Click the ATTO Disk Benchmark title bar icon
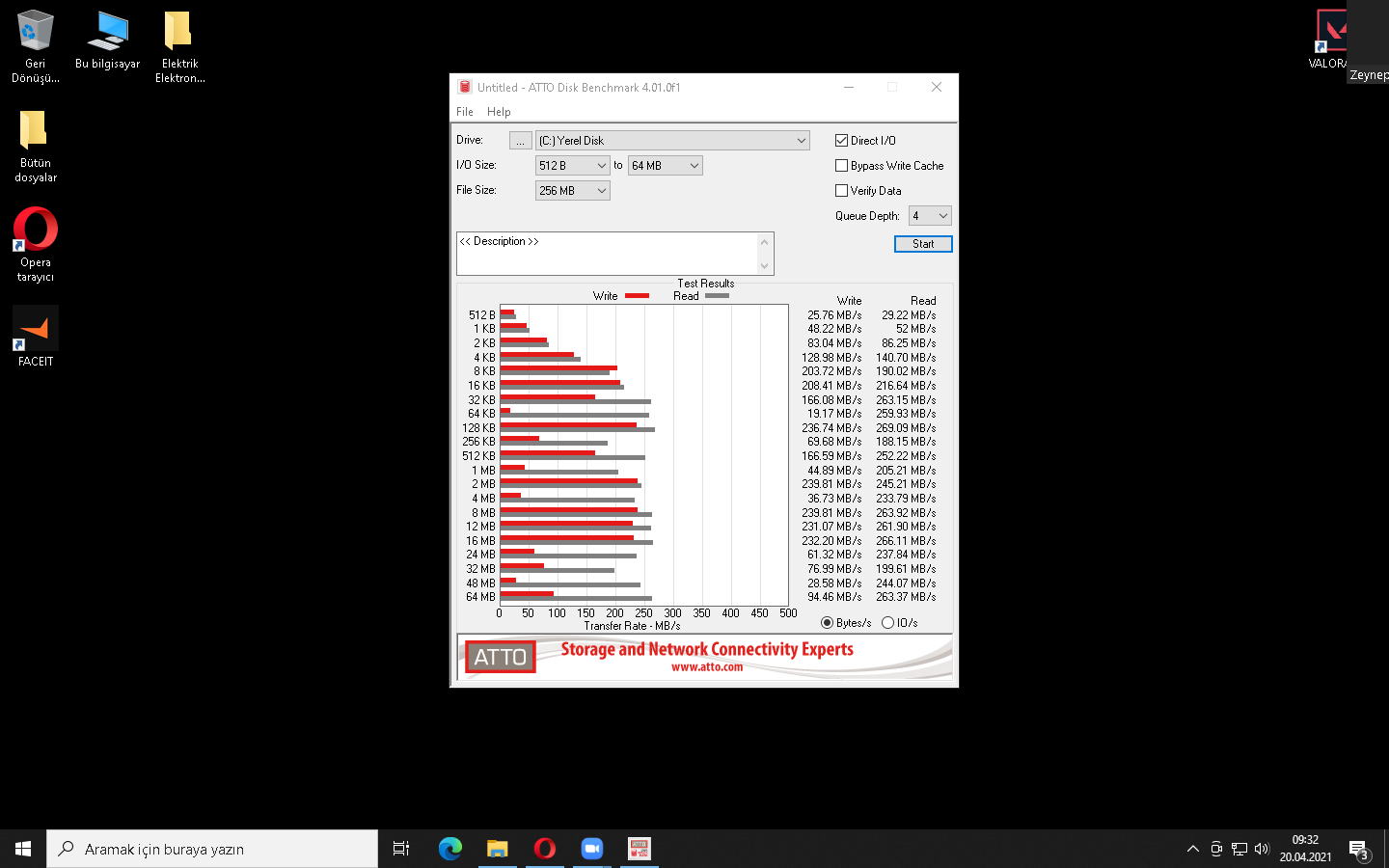This screenshot has height=868, width=1389. [x=465, y=87]
